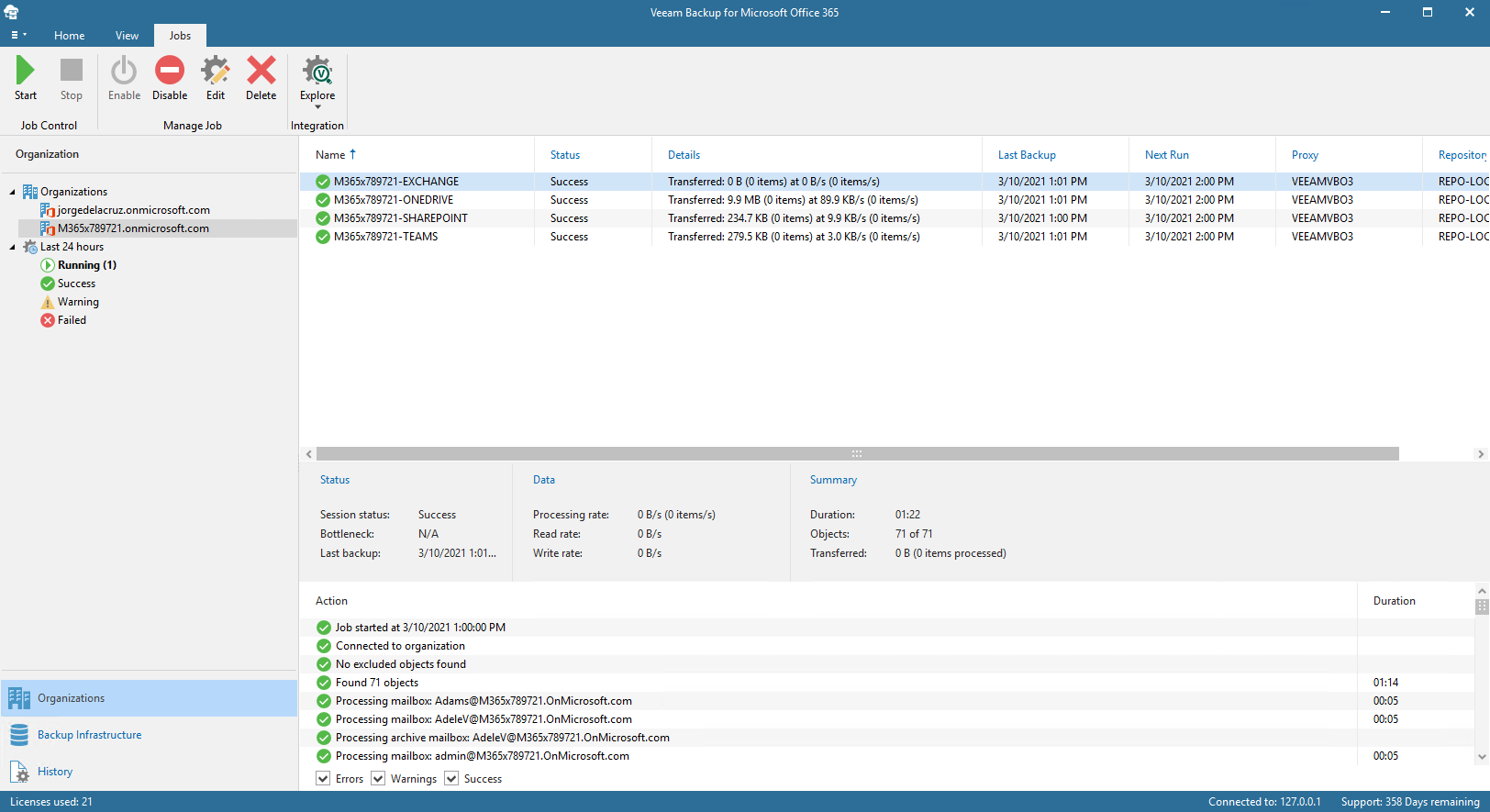Click the SHAREPOINT job success status icon
Screen dimensions: 1490x812
click(x=323, y=218)
